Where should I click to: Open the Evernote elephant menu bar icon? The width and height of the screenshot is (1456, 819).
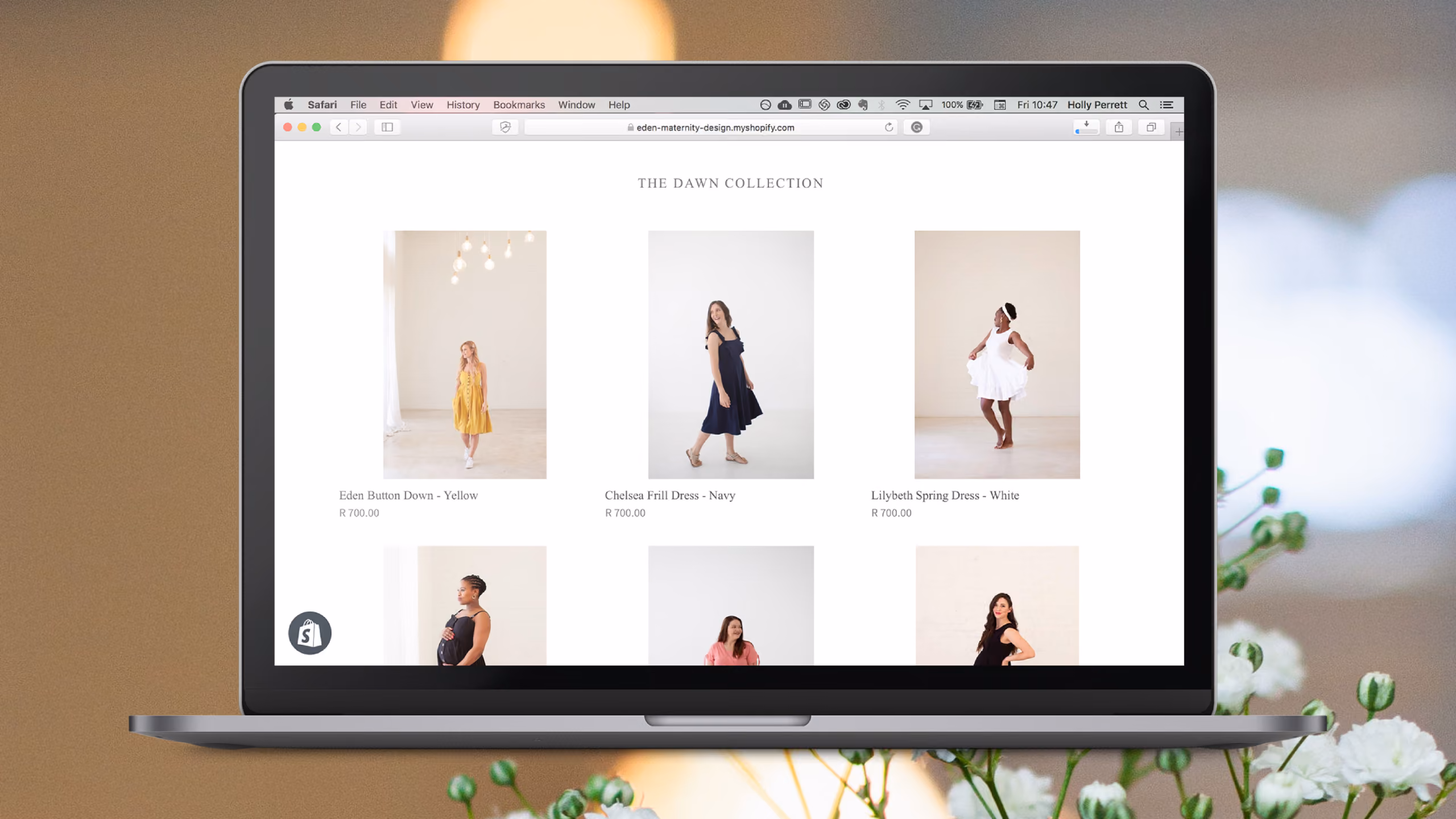tap(863, 105)
